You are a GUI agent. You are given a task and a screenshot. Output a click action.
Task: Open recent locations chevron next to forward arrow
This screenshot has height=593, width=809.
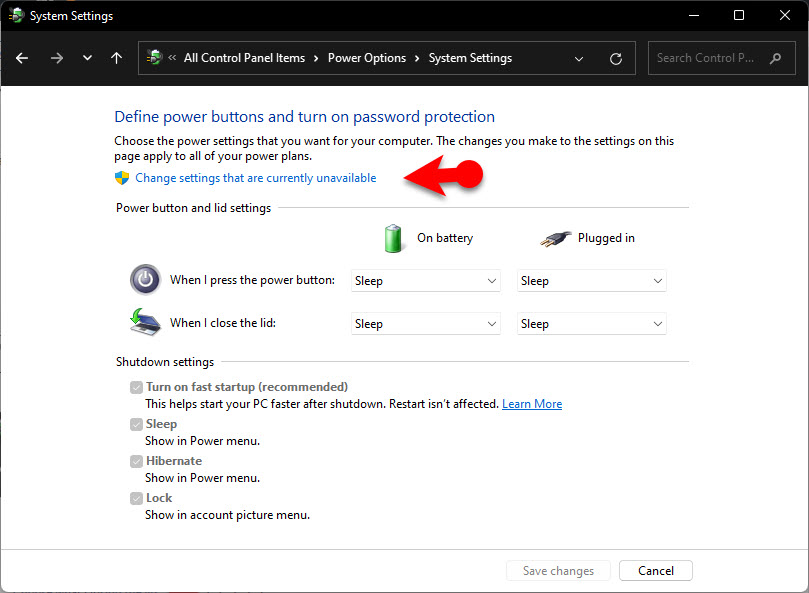[87, 58]
